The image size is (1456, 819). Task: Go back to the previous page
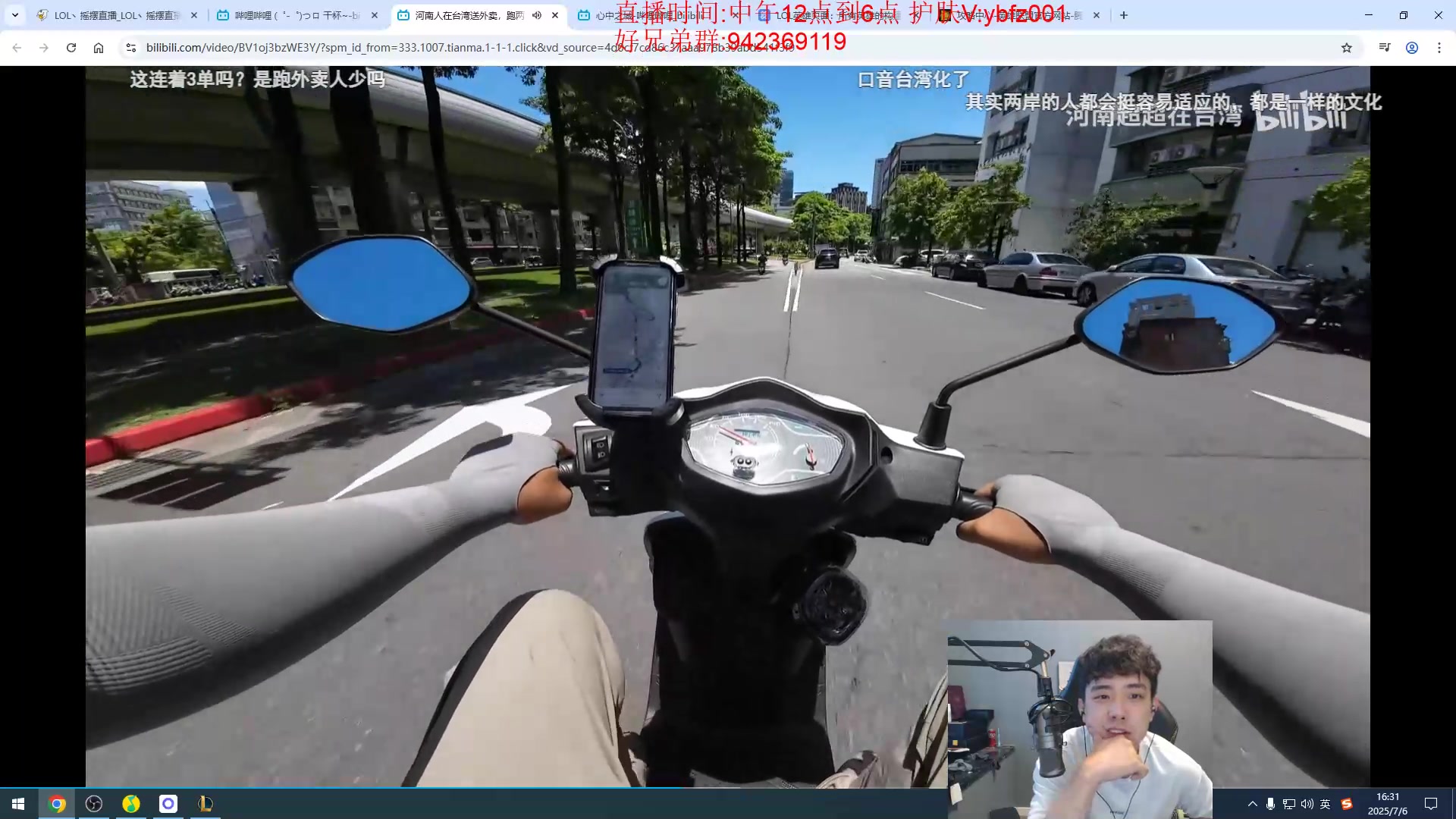pos(17,48)
